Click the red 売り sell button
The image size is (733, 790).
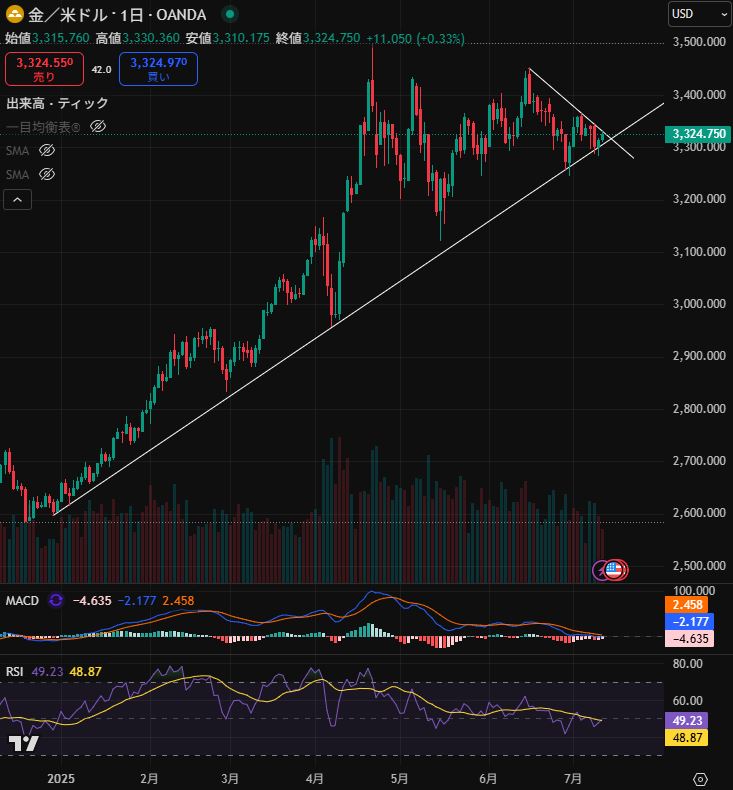click(44, 69)
